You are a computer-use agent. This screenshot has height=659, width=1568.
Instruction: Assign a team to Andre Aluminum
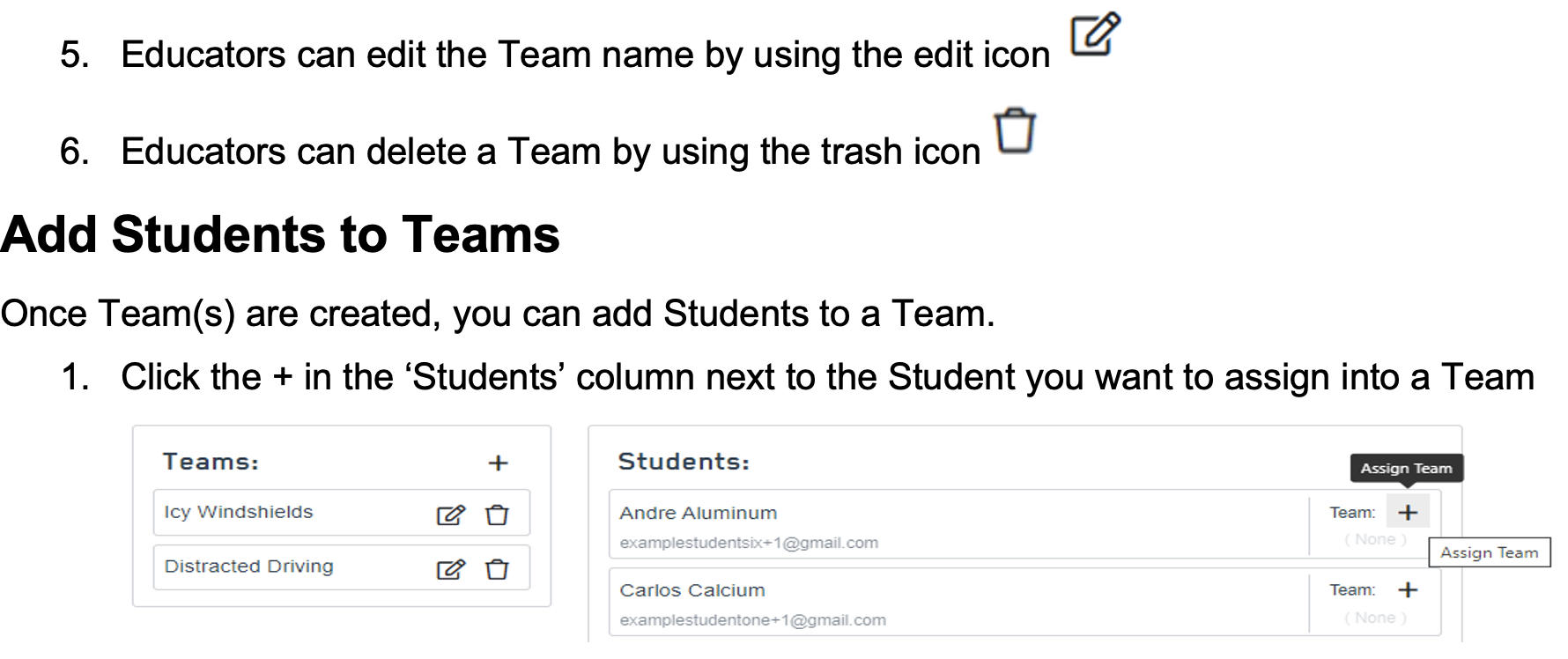(1408, 513)
